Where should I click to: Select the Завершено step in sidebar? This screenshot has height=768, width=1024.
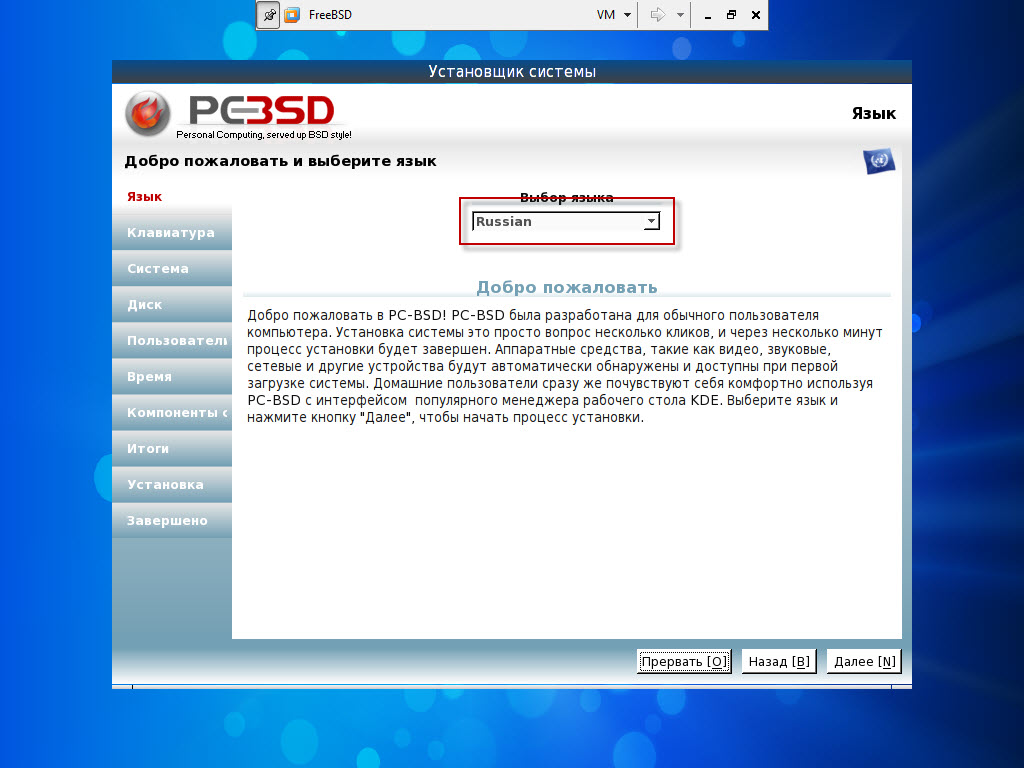pos(172,520)
